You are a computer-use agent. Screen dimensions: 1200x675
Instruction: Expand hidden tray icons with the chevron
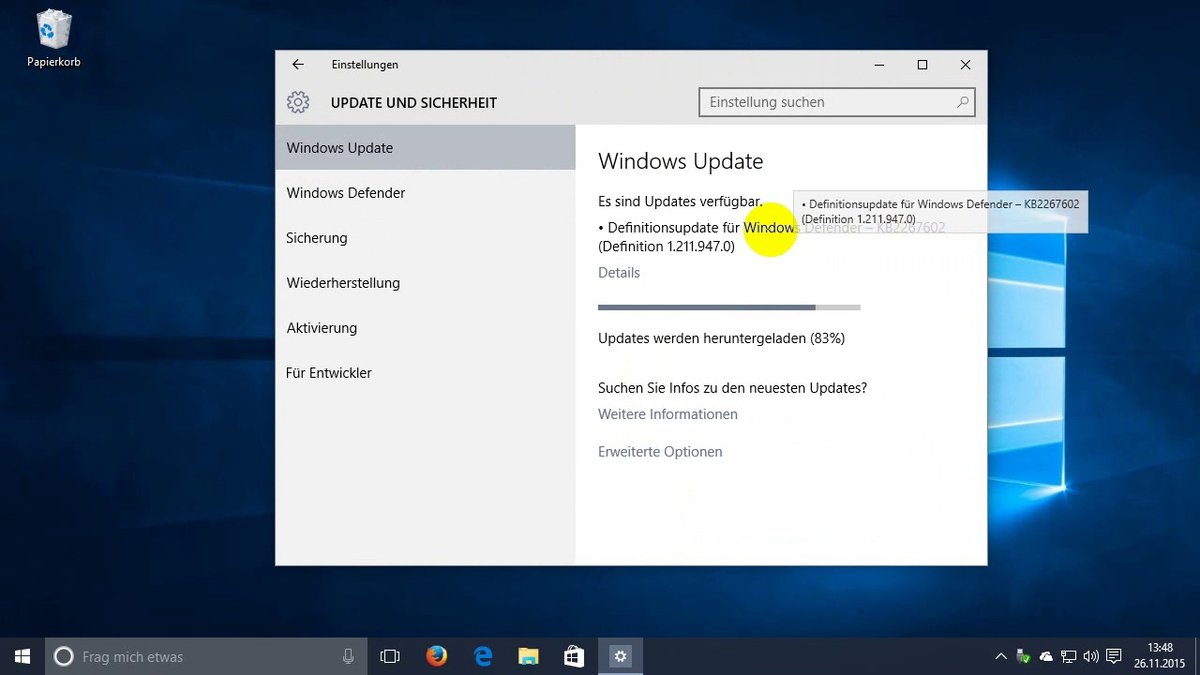[x=1000, y=656]
